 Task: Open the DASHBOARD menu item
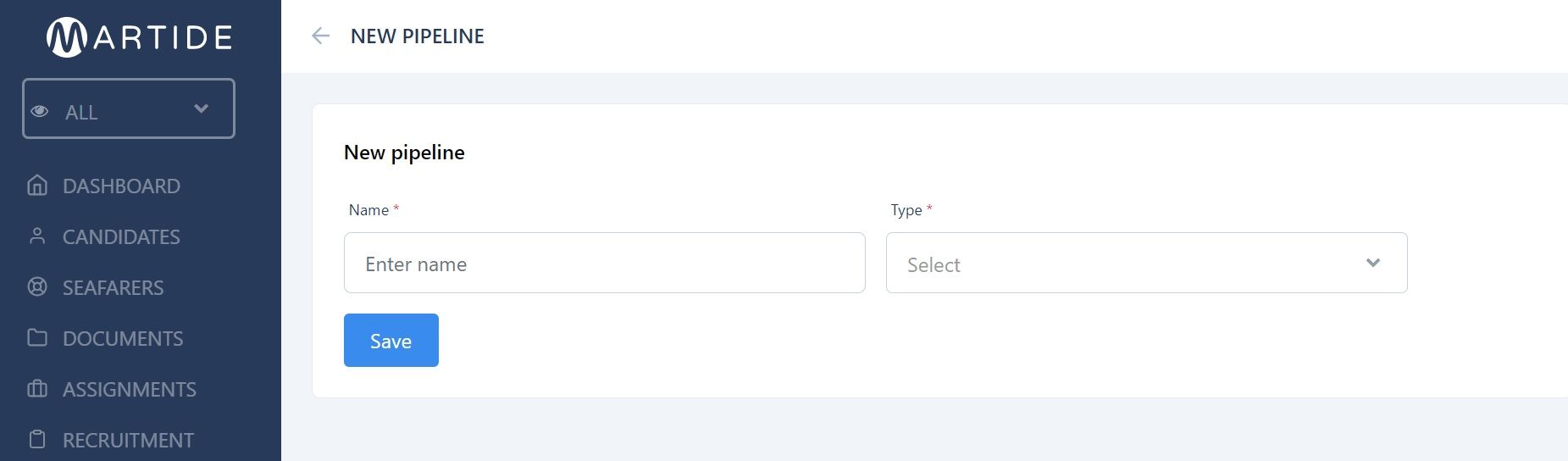(121, 186)
